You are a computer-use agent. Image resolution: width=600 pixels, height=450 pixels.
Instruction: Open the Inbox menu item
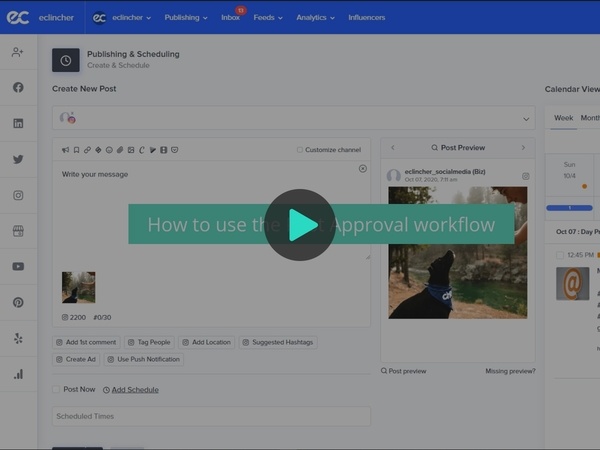click(x=230, y=18)
